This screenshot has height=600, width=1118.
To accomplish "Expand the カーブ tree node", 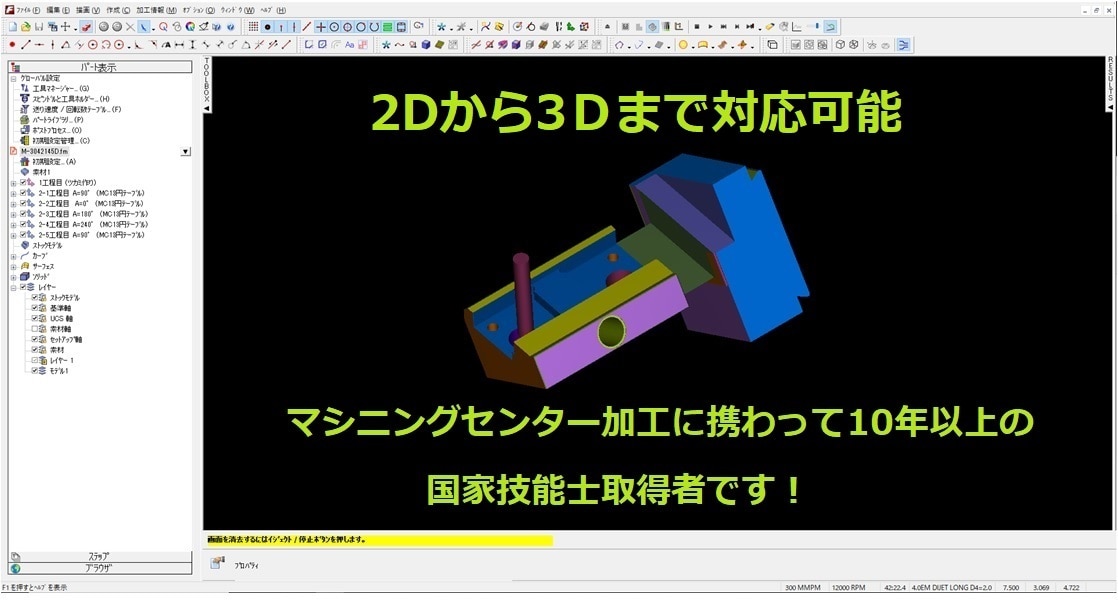I will click(14, 256).
